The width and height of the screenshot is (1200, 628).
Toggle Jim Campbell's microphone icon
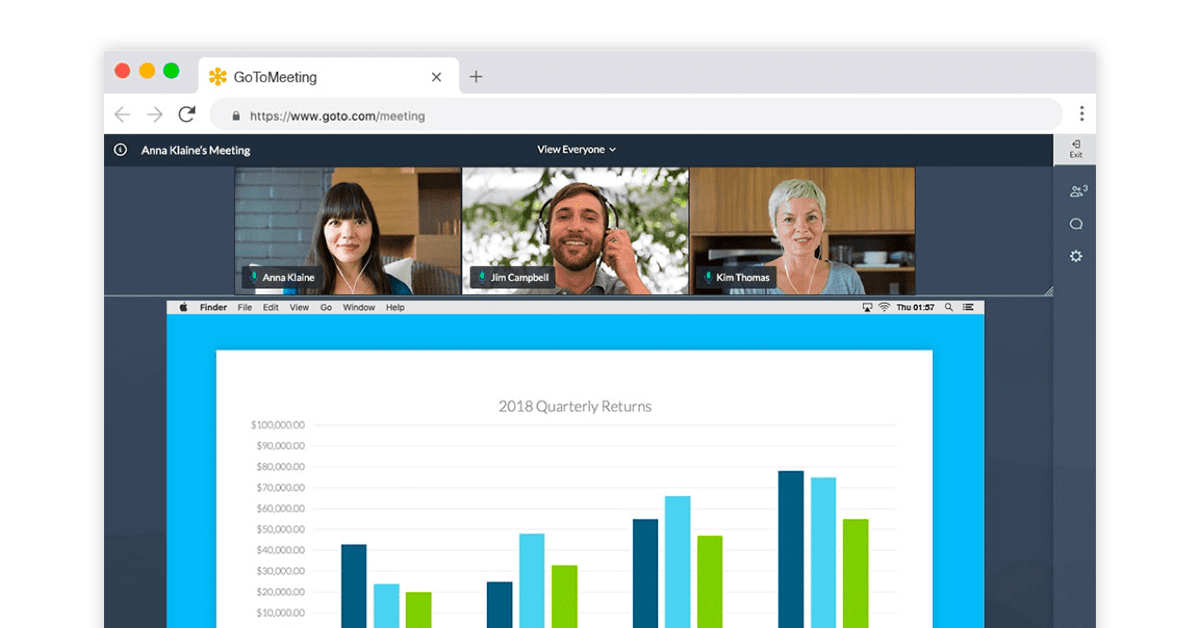click(x=482, y=277)
